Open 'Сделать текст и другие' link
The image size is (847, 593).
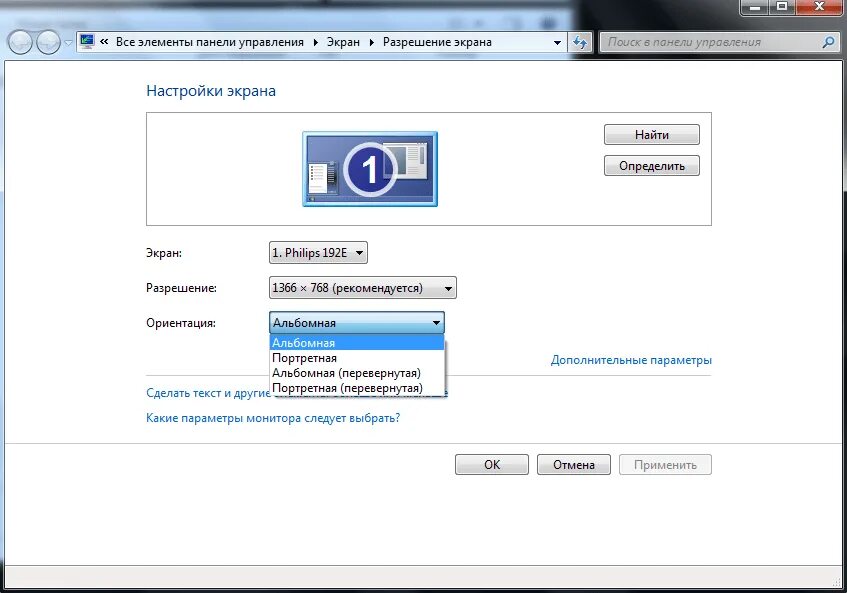click(208, 393)
